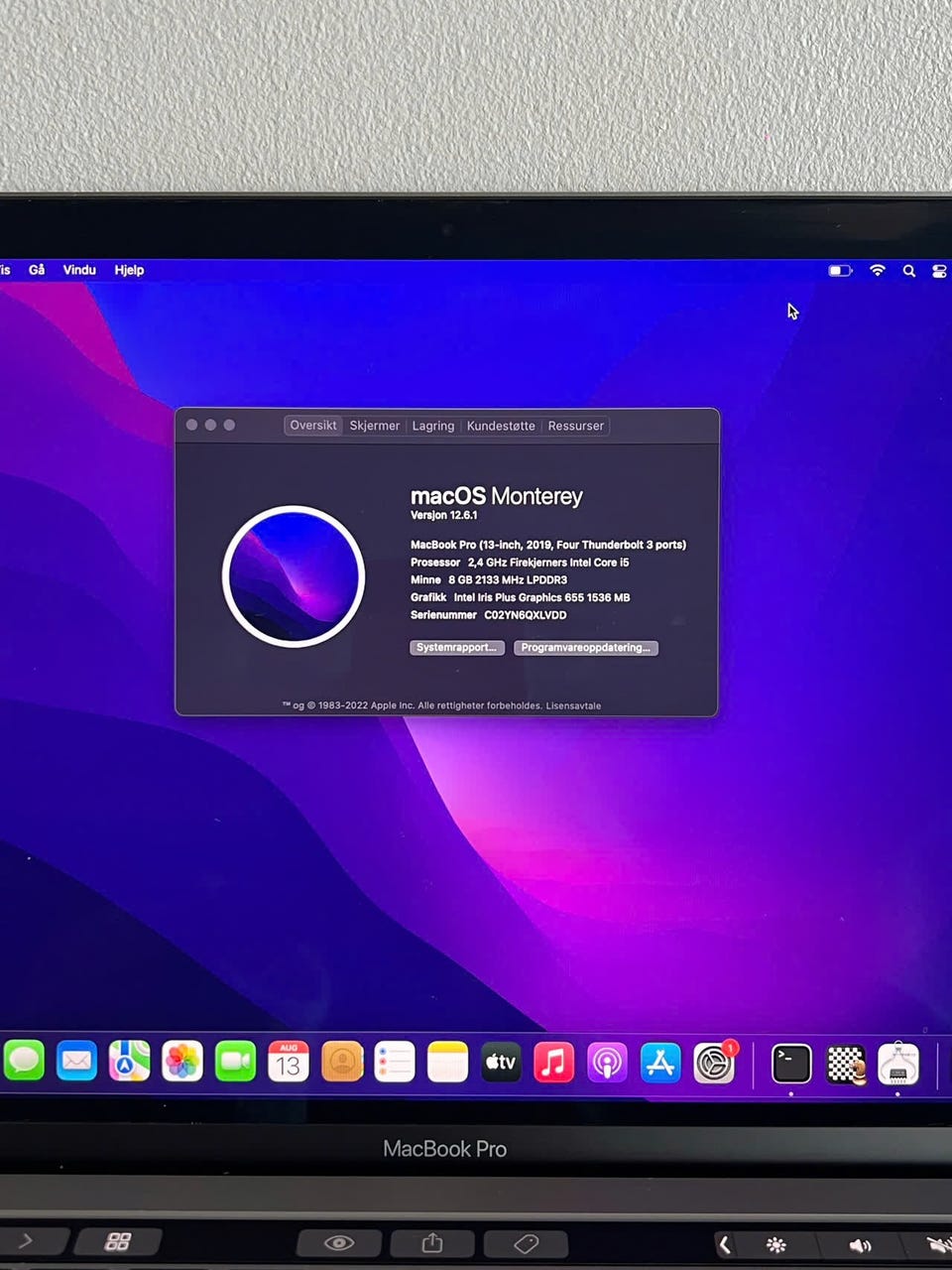
Task: Open the Lisensavtale link
Action: point(573,705)
